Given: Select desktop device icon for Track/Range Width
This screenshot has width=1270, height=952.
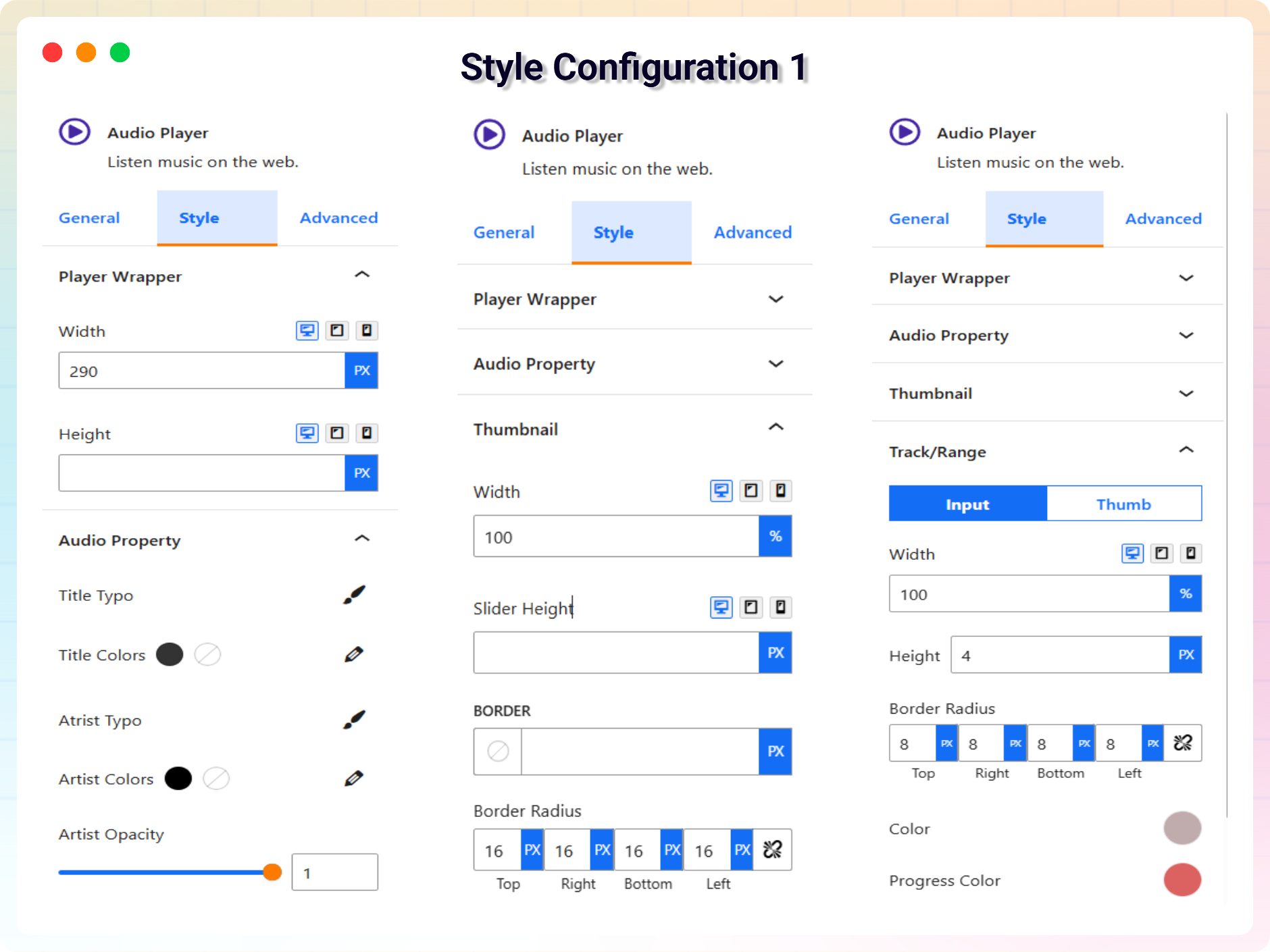Looking at the screenshot, I should [1133, 554].
